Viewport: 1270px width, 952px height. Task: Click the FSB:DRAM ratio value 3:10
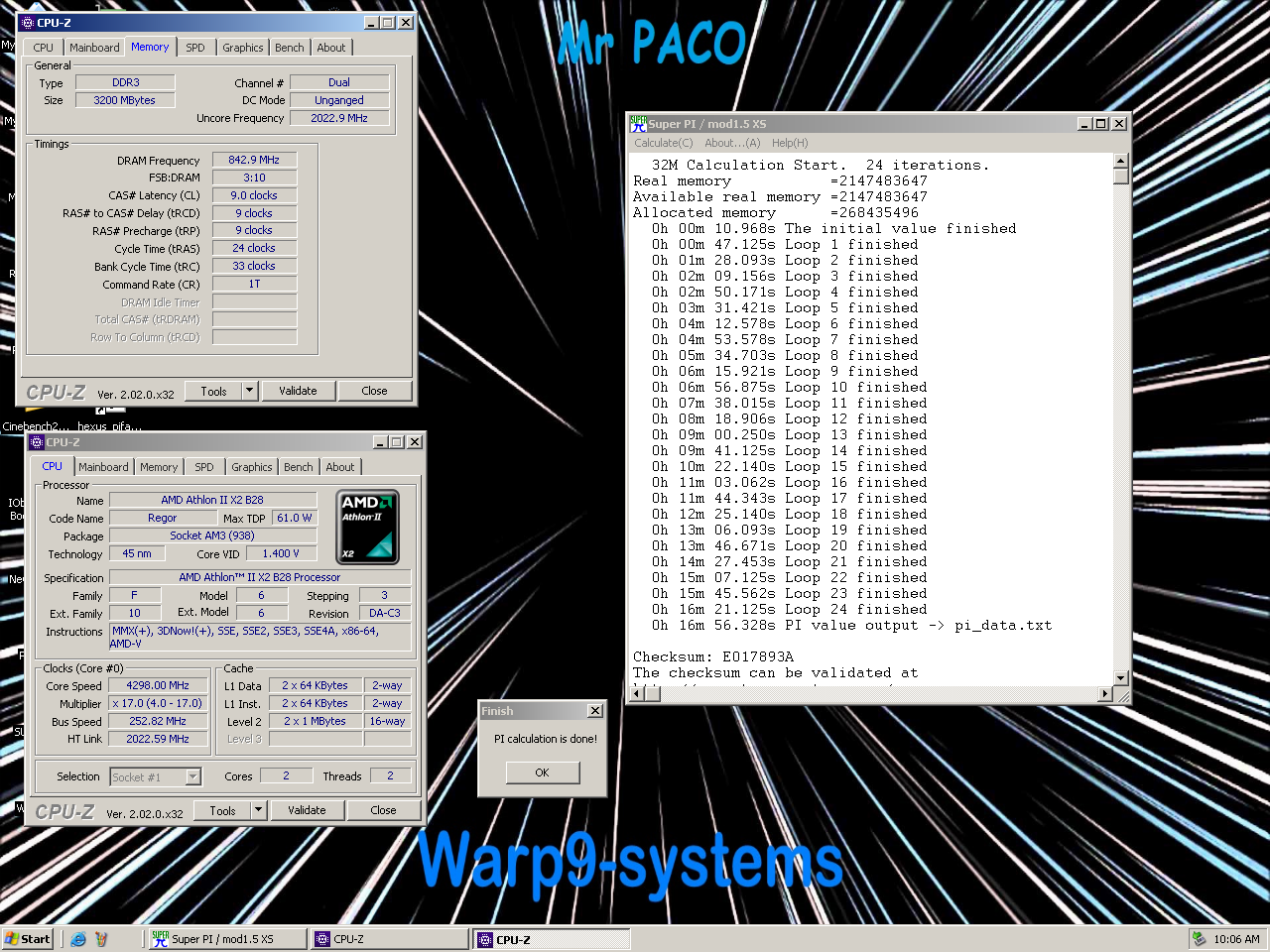coord(254,178)
